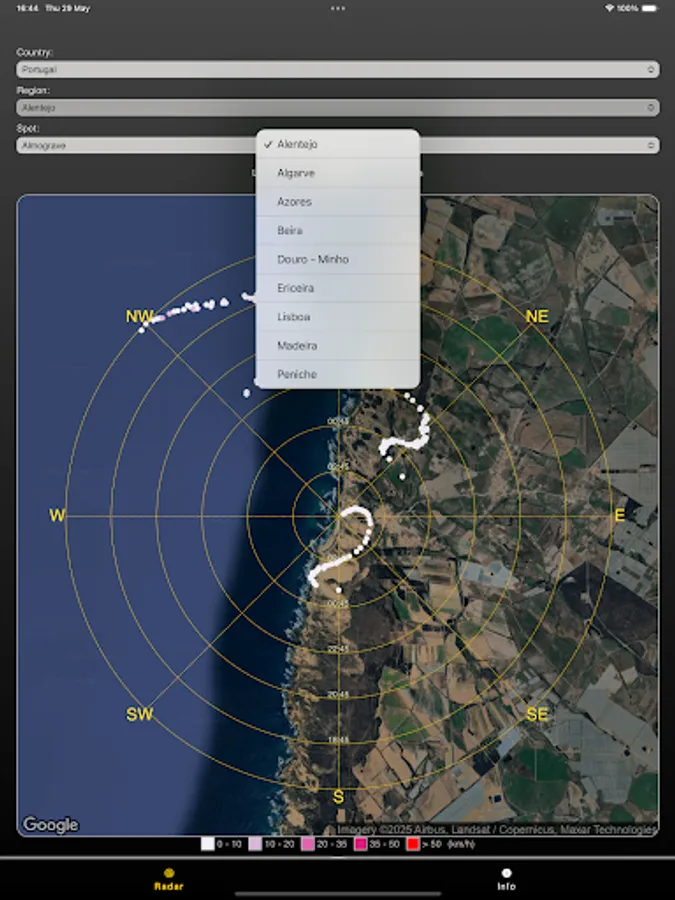The height and width of the screenshot is (900, 675).
Task: Choose Algarve from the region menu
Action: point(338,173)
